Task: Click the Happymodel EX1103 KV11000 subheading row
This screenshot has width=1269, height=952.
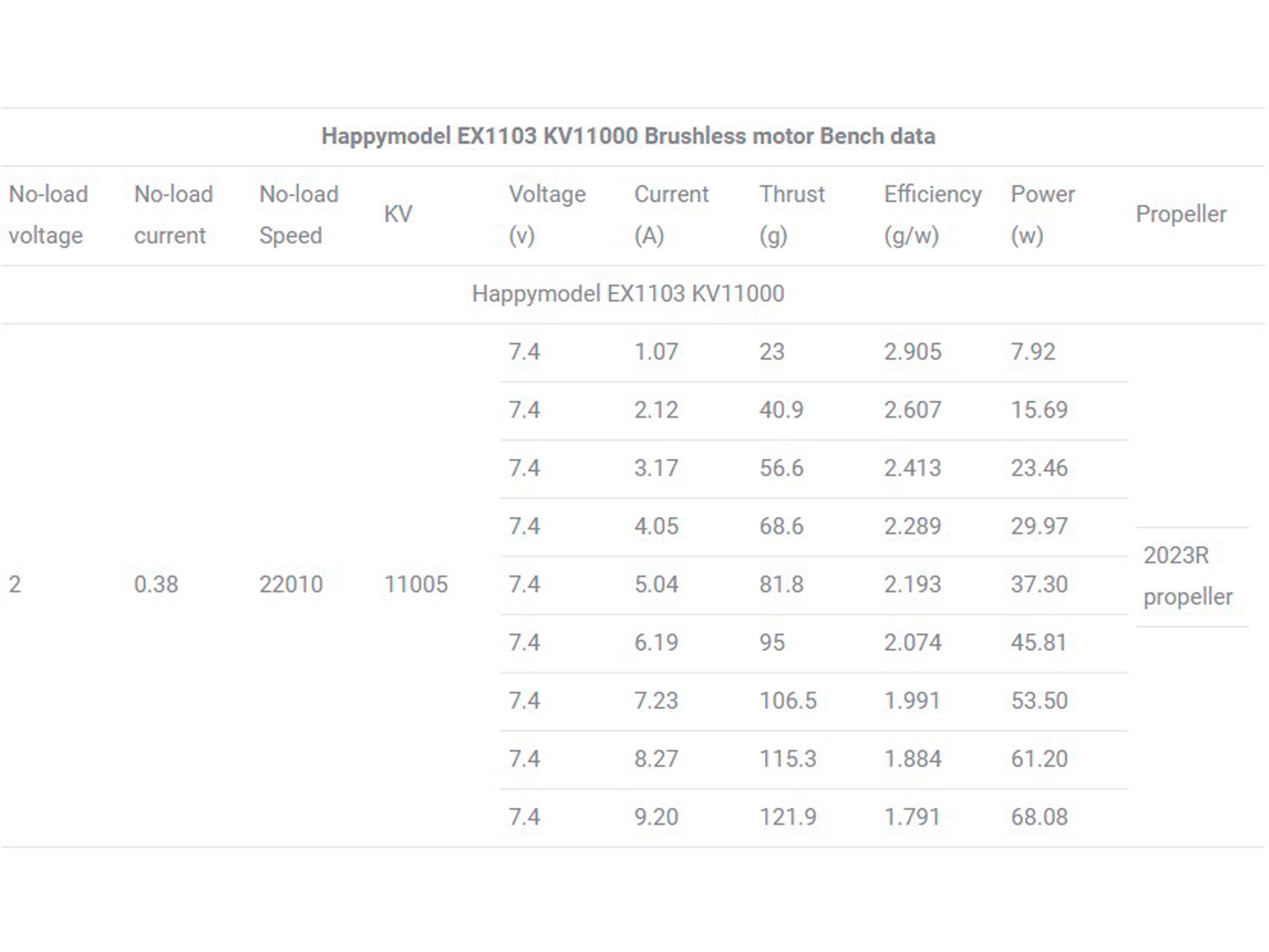Action: coord(628,294)
